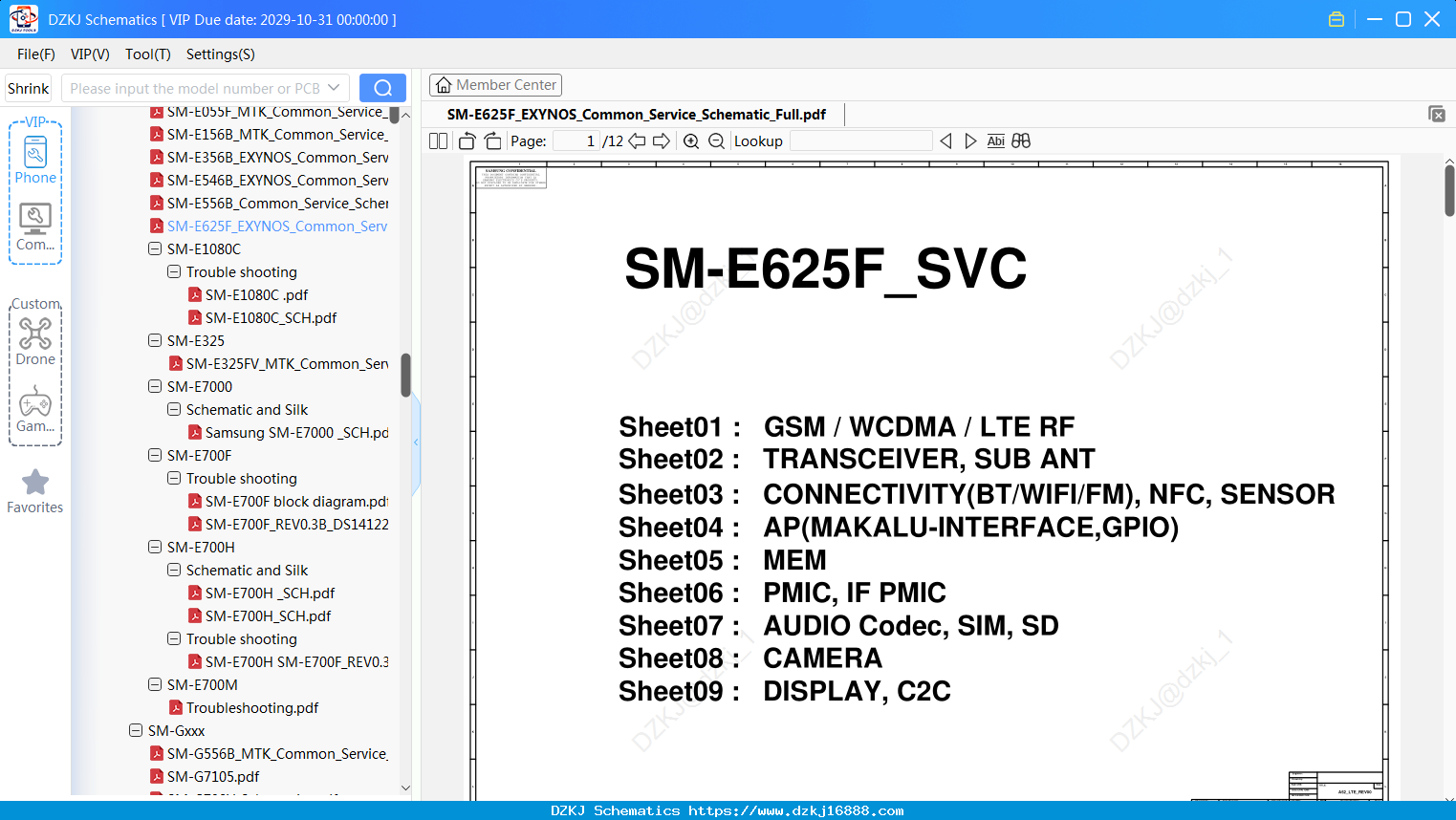Collapse Trouble shooting under SM-E1080C
This screenshot has height=820, width=1456.
[174, 272]
